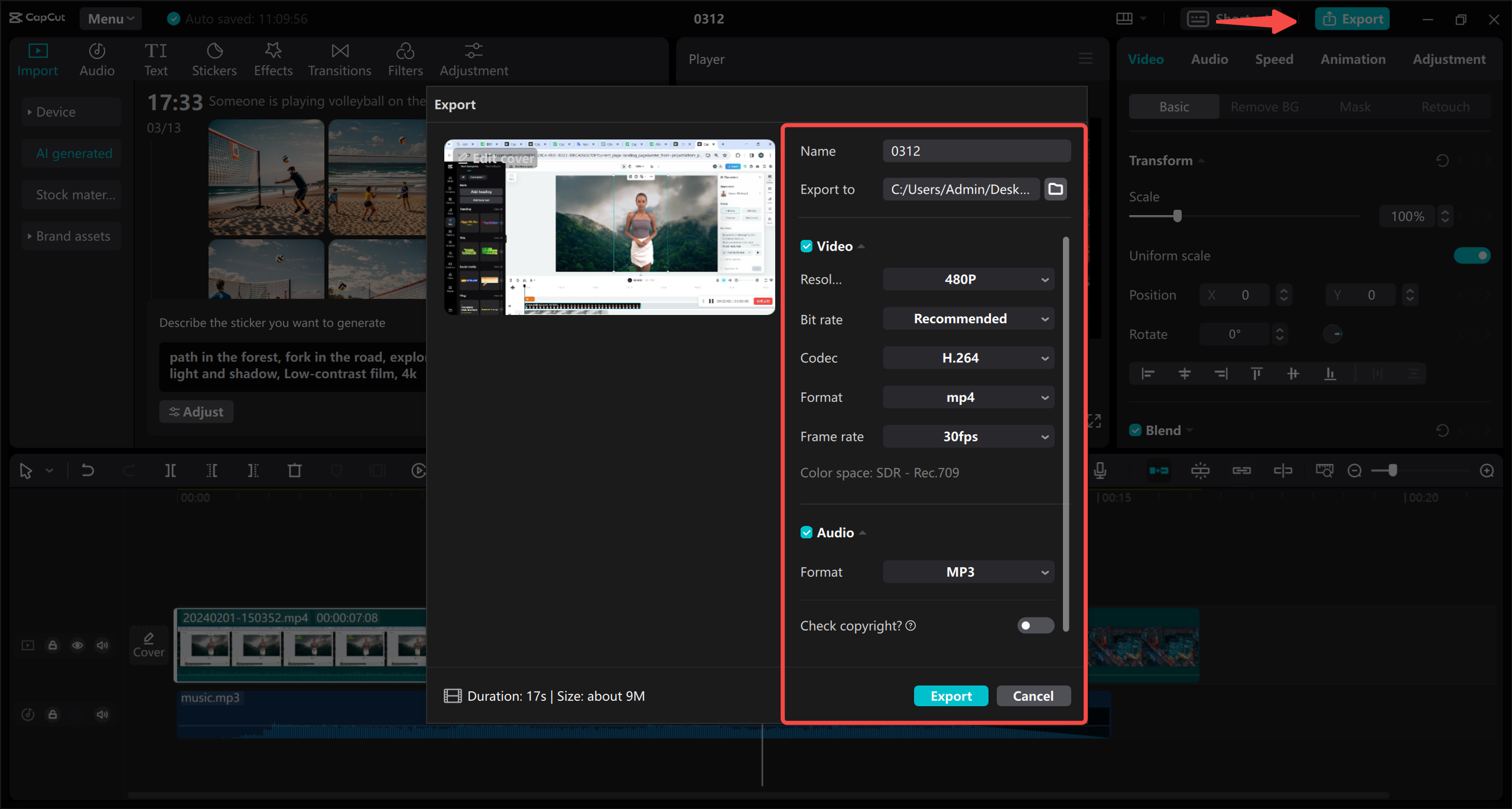Select the Filters tool
This screenshot has width=1512, height=809.
click(x=405, y=59)
